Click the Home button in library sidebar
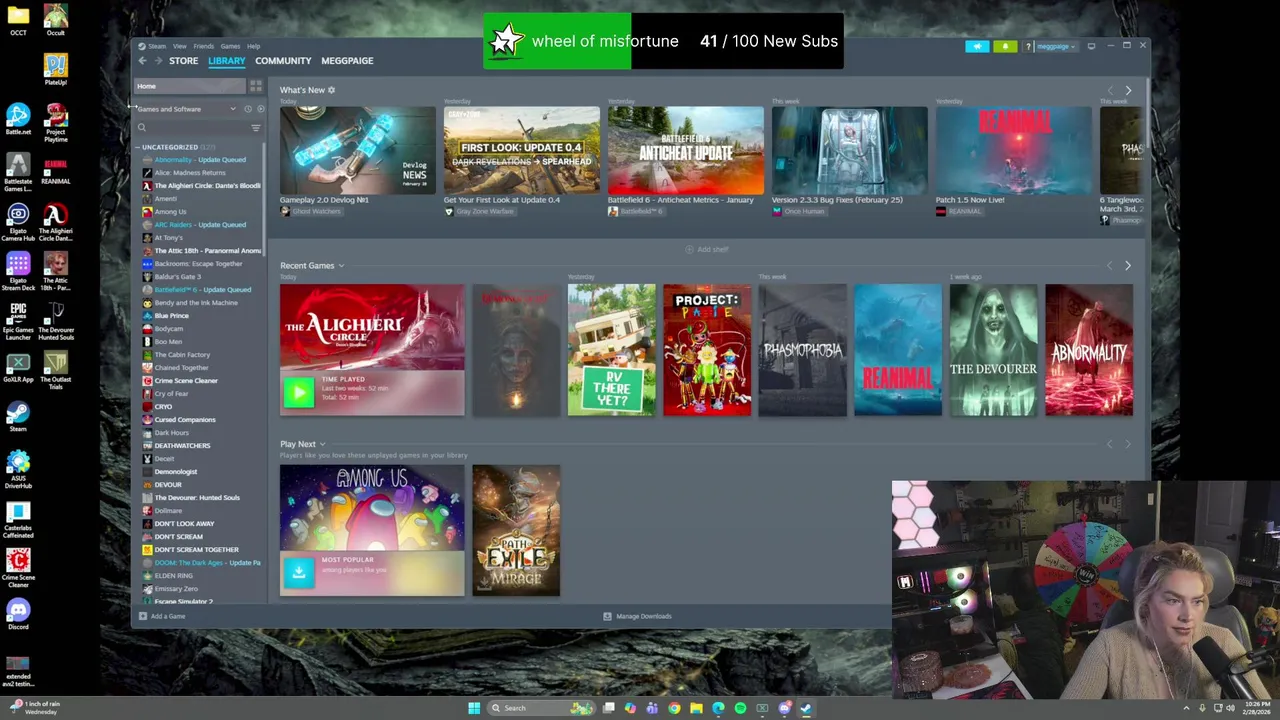Image resolution: width=1280 pixels, height=720 pixels. (x=189, y=86)
